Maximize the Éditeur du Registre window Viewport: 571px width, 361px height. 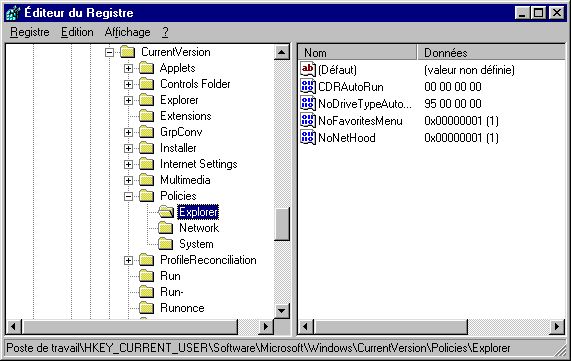tap(538, 13)
